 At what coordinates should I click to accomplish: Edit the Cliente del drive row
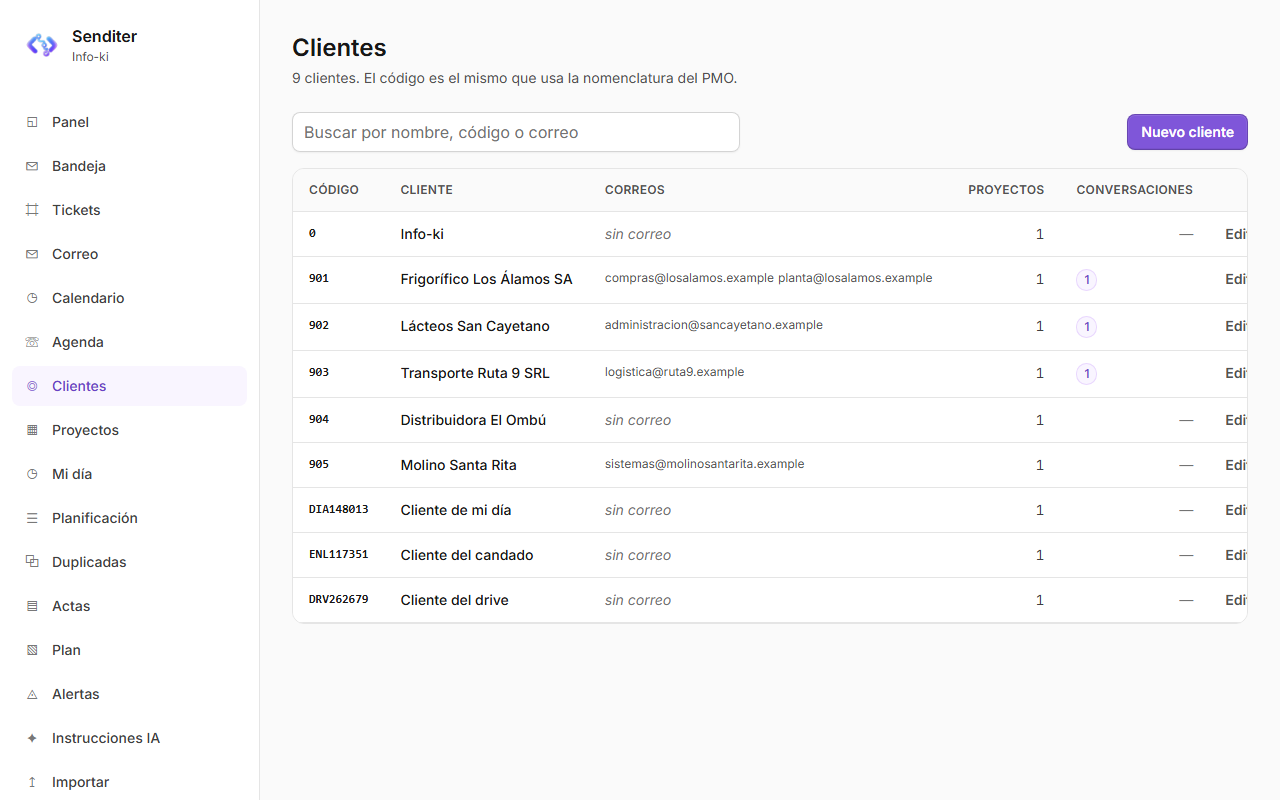pyautogui.click(x=1236, y=600)
